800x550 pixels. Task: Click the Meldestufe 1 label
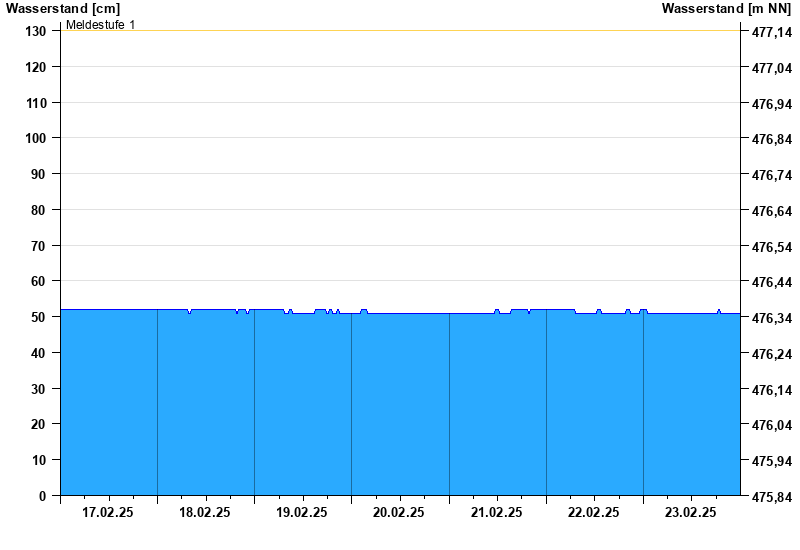point(101,25)
